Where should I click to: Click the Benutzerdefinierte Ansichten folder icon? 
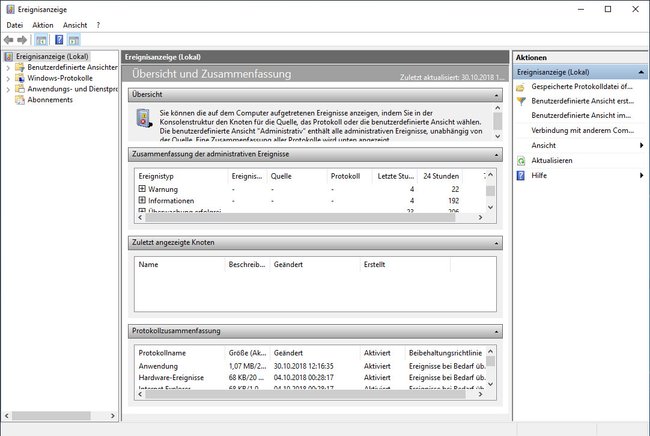pyautogui.click(x=20, y=67)
